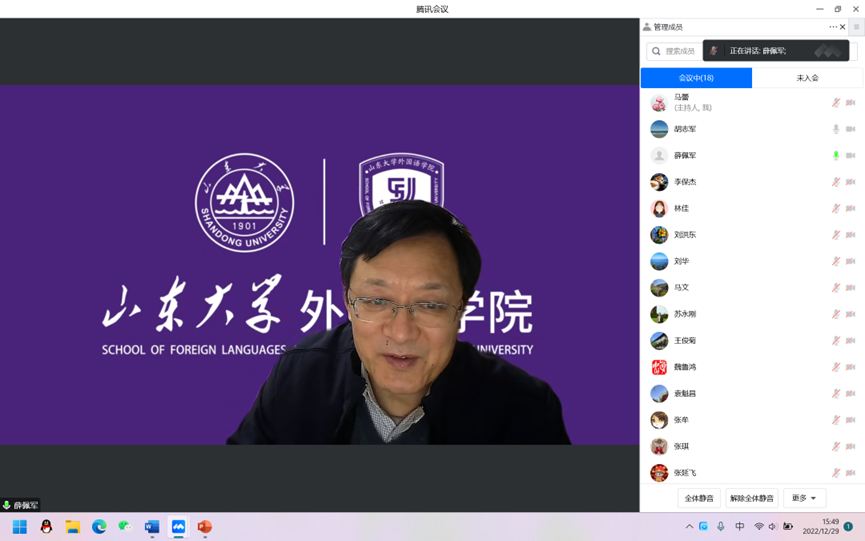The width and height of the screenshot is (865, 541).
Task: Click muted mic icon for 魏鲁鸿
Action: click(836, 367)
